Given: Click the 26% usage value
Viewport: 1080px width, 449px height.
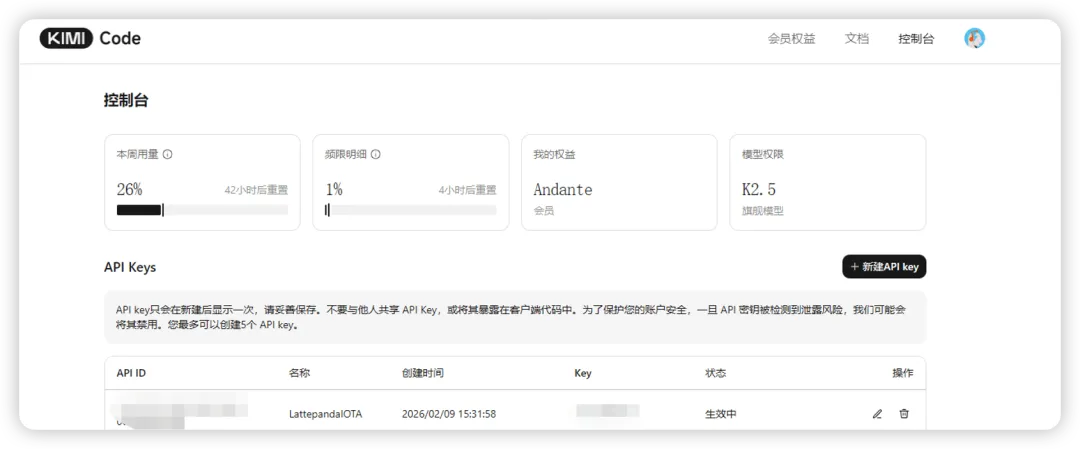Looking at the screenshot, I should coord(129,189).
